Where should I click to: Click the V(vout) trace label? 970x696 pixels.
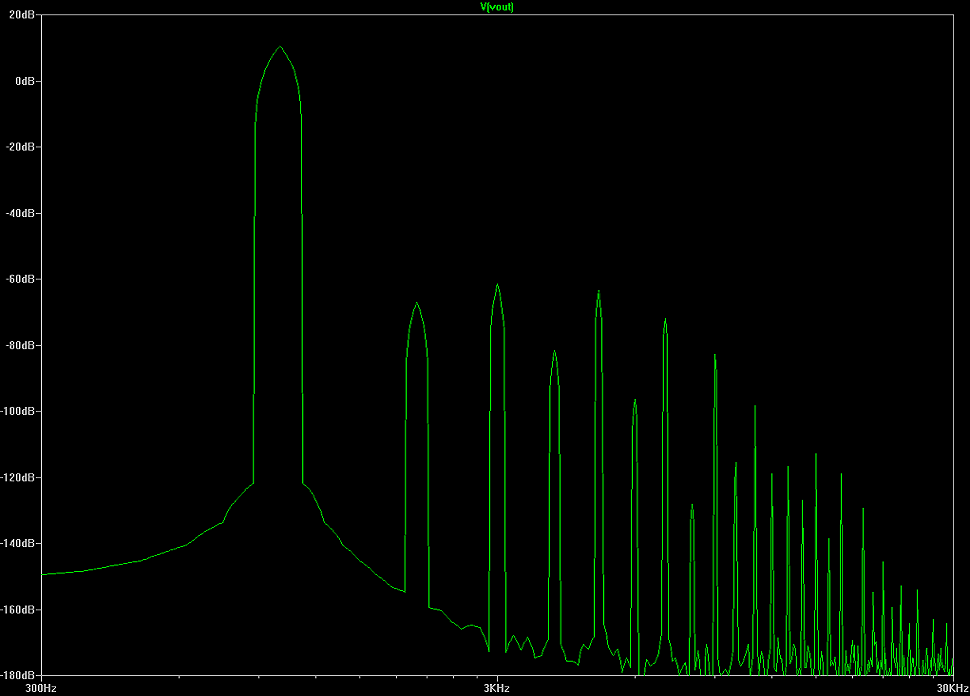click(497, 7)
